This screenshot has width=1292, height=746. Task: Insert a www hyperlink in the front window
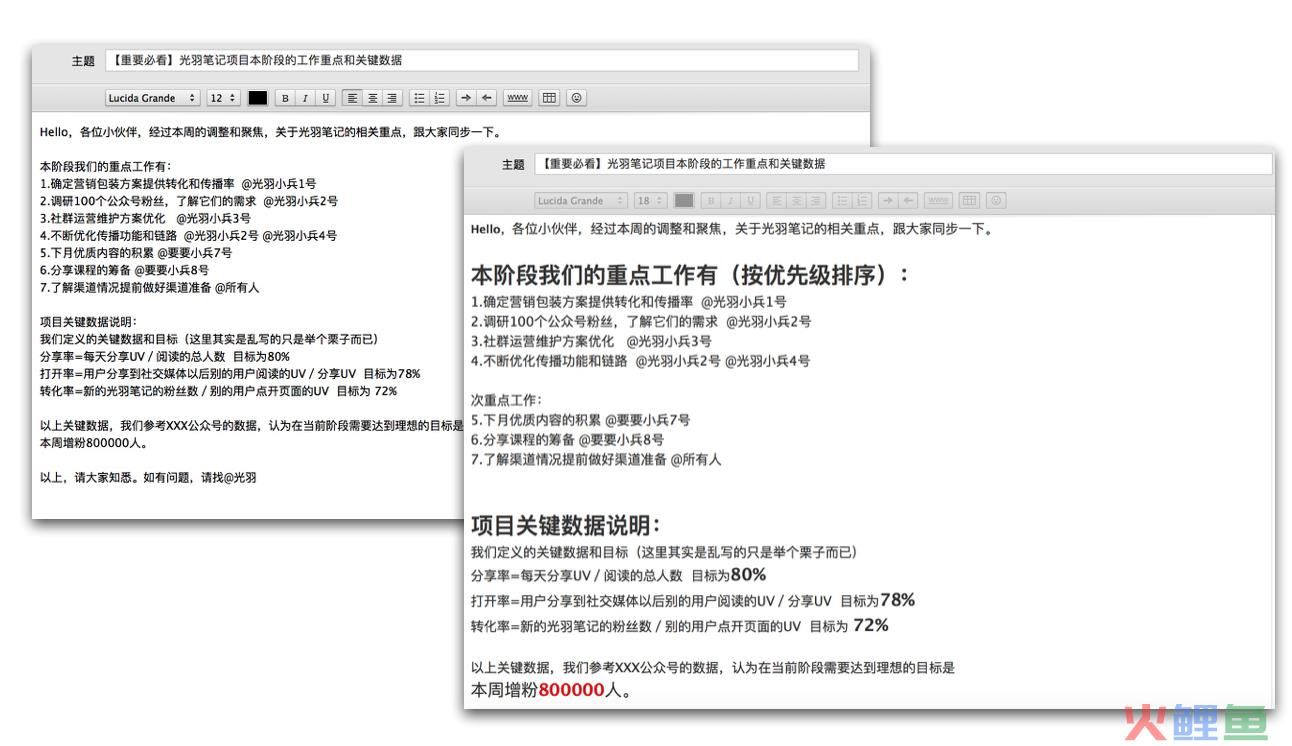click(939, 201)
